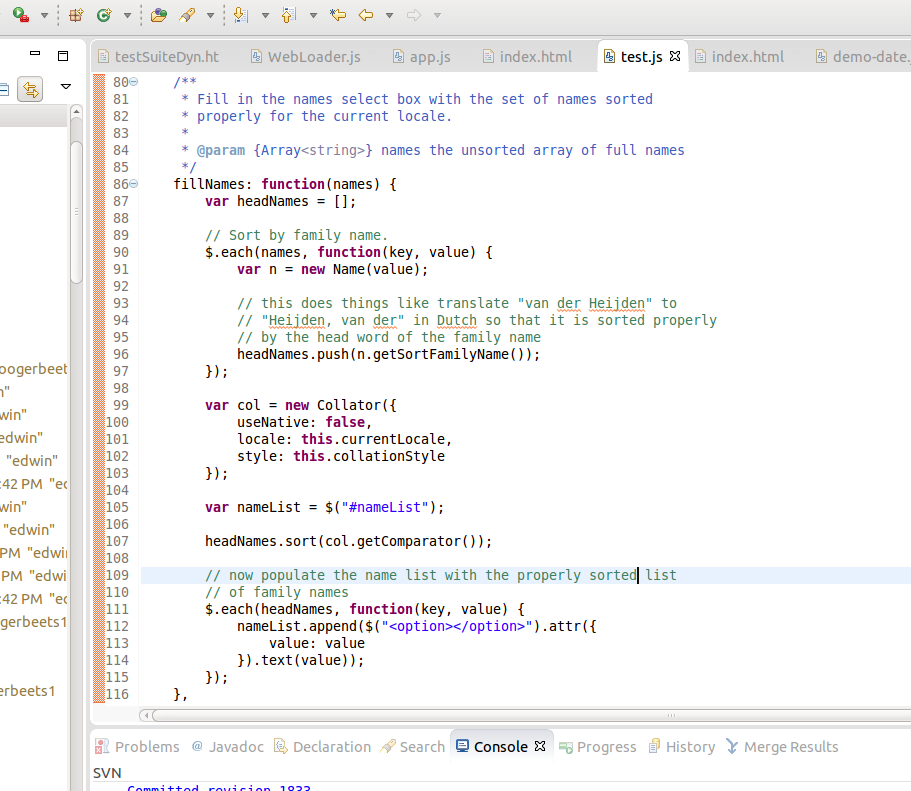Click the Previous Annotation icon

(x=289, y=15)
